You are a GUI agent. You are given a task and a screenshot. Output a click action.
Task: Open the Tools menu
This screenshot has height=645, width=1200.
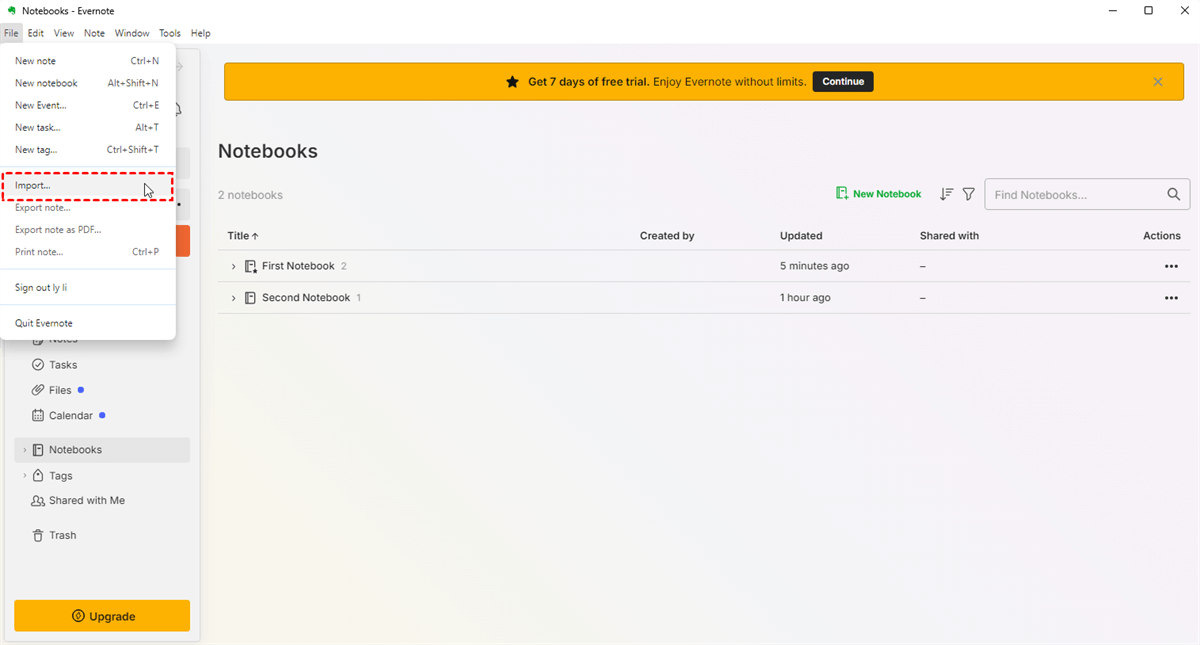pos(170,33)
